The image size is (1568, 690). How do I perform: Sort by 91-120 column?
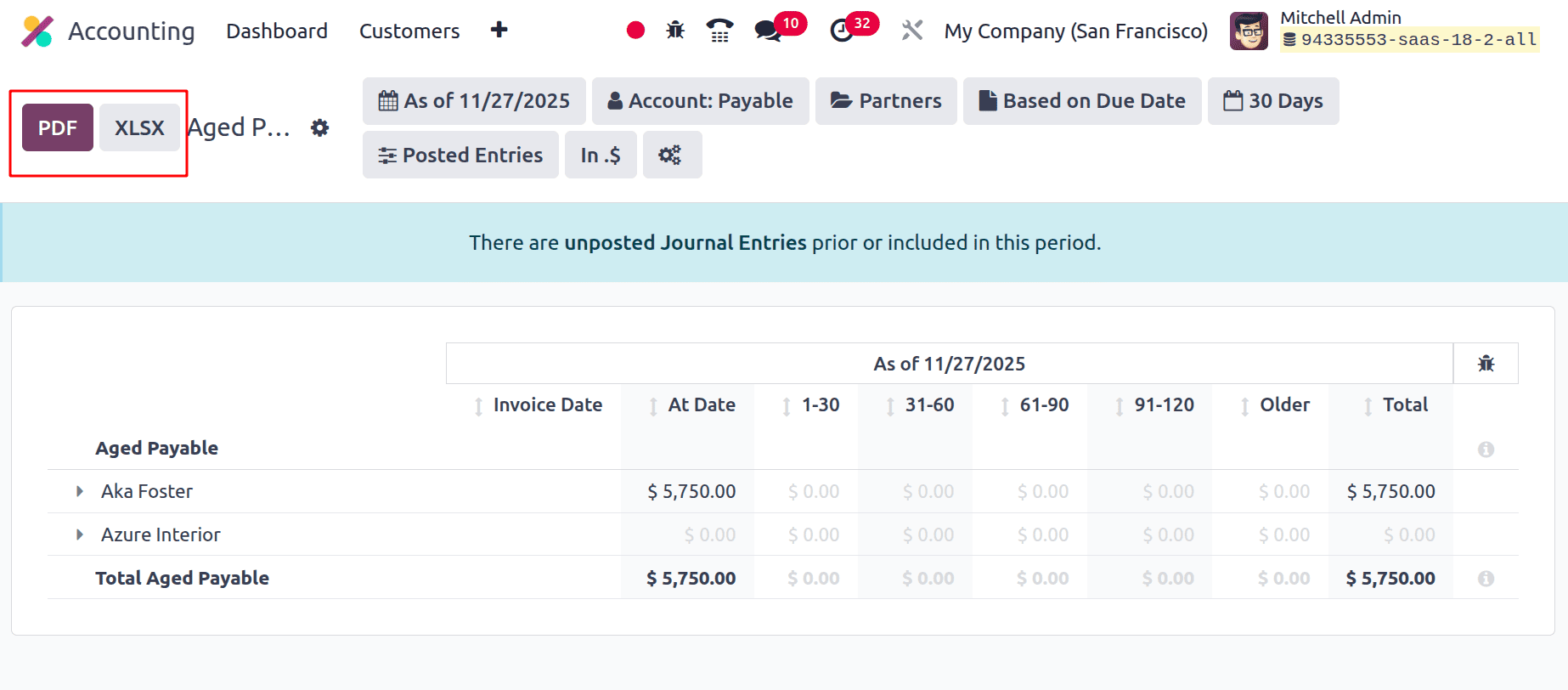coord(1153,405)
